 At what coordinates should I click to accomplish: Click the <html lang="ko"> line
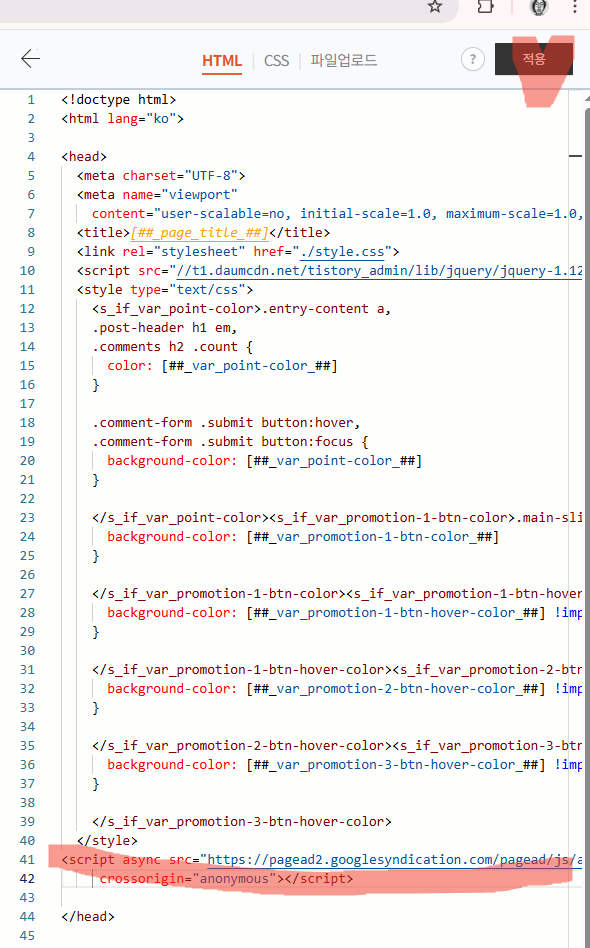tap(122, 118)
